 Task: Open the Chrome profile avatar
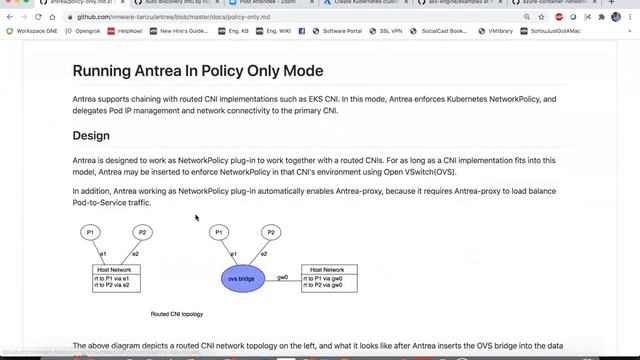coord(616,17)
